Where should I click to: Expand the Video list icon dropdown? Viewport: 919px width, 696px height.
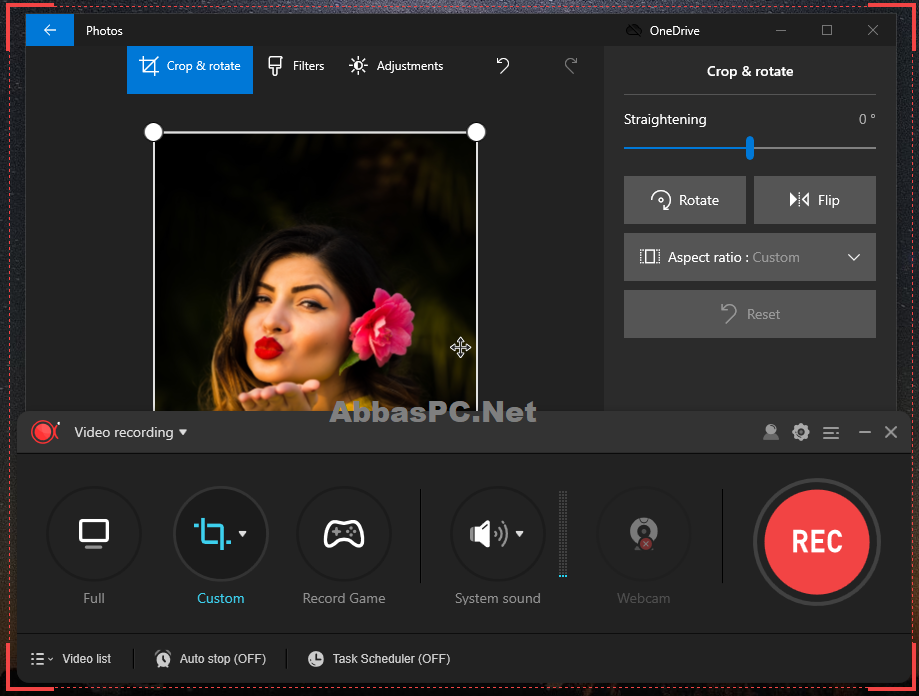point(42,659)
